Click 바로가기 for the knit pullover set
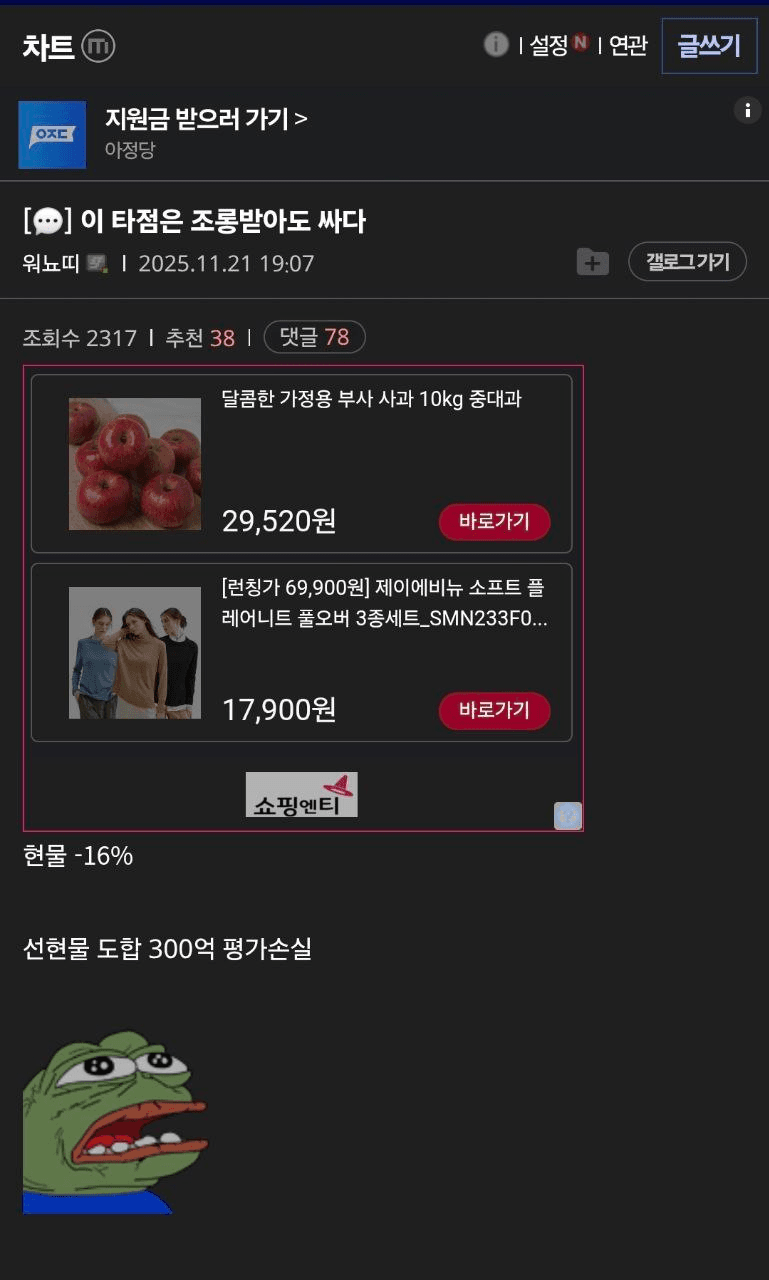Image resolution: width=769 pixels, height=1280 pixels. point(494,711)
